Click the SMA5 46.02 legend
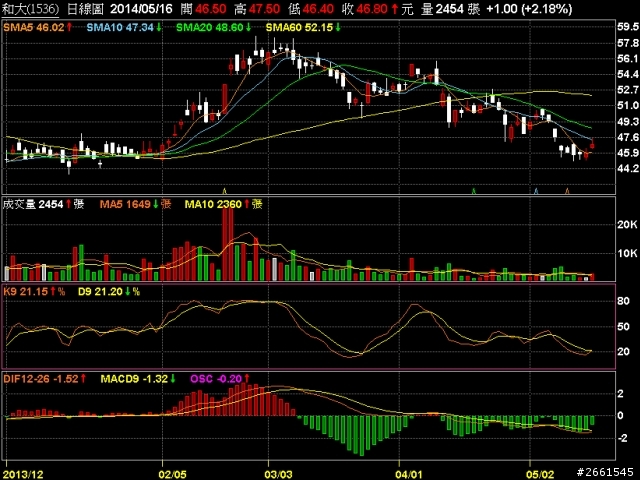Viewport: 640px width, 480px height. (x=38, y=28)
